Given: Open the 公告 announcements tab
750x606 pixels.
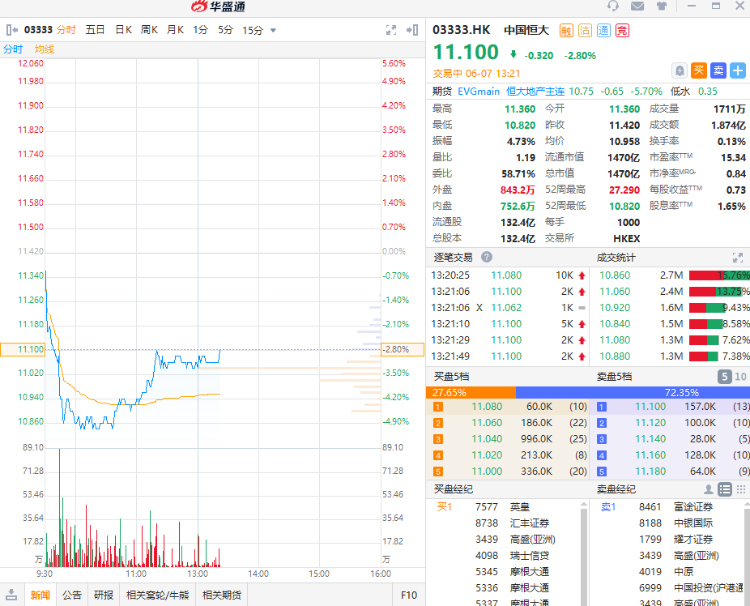Looking at the screenshot, I should [x=72, y=595].
